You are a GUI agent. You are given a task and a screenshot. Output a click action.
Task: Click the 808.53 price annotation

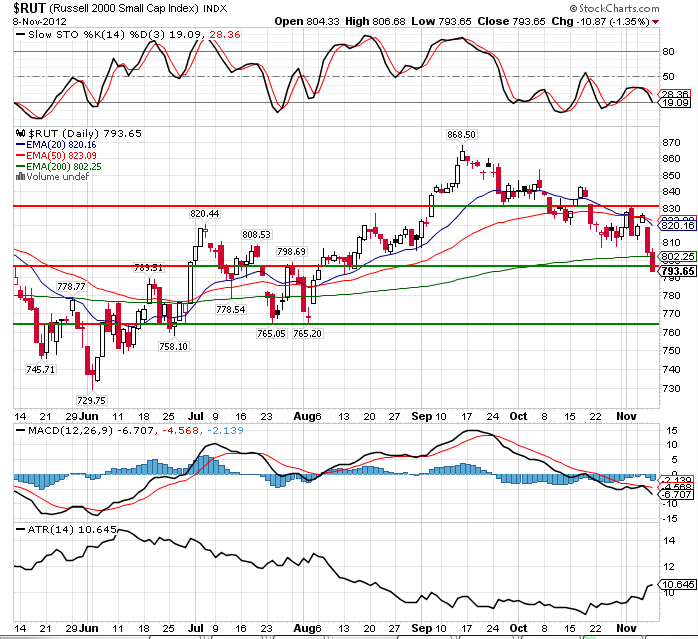click(x=256, y=235)
